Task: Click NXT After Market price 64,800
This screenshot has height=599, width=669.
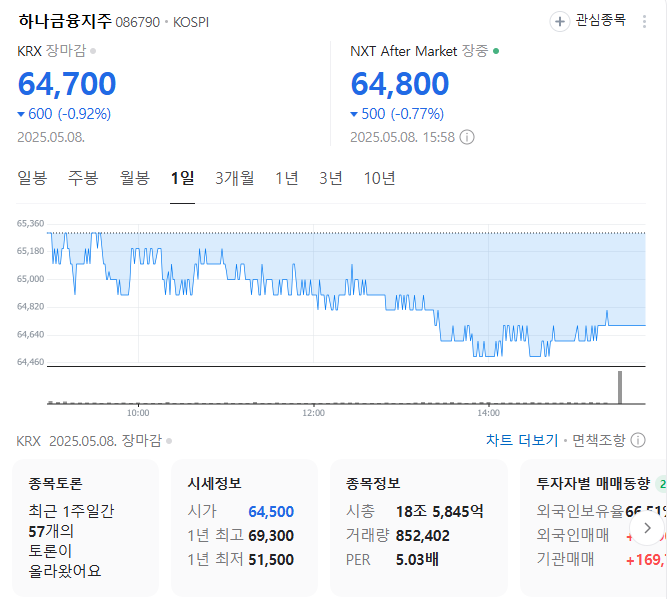Action: (400, 84)
